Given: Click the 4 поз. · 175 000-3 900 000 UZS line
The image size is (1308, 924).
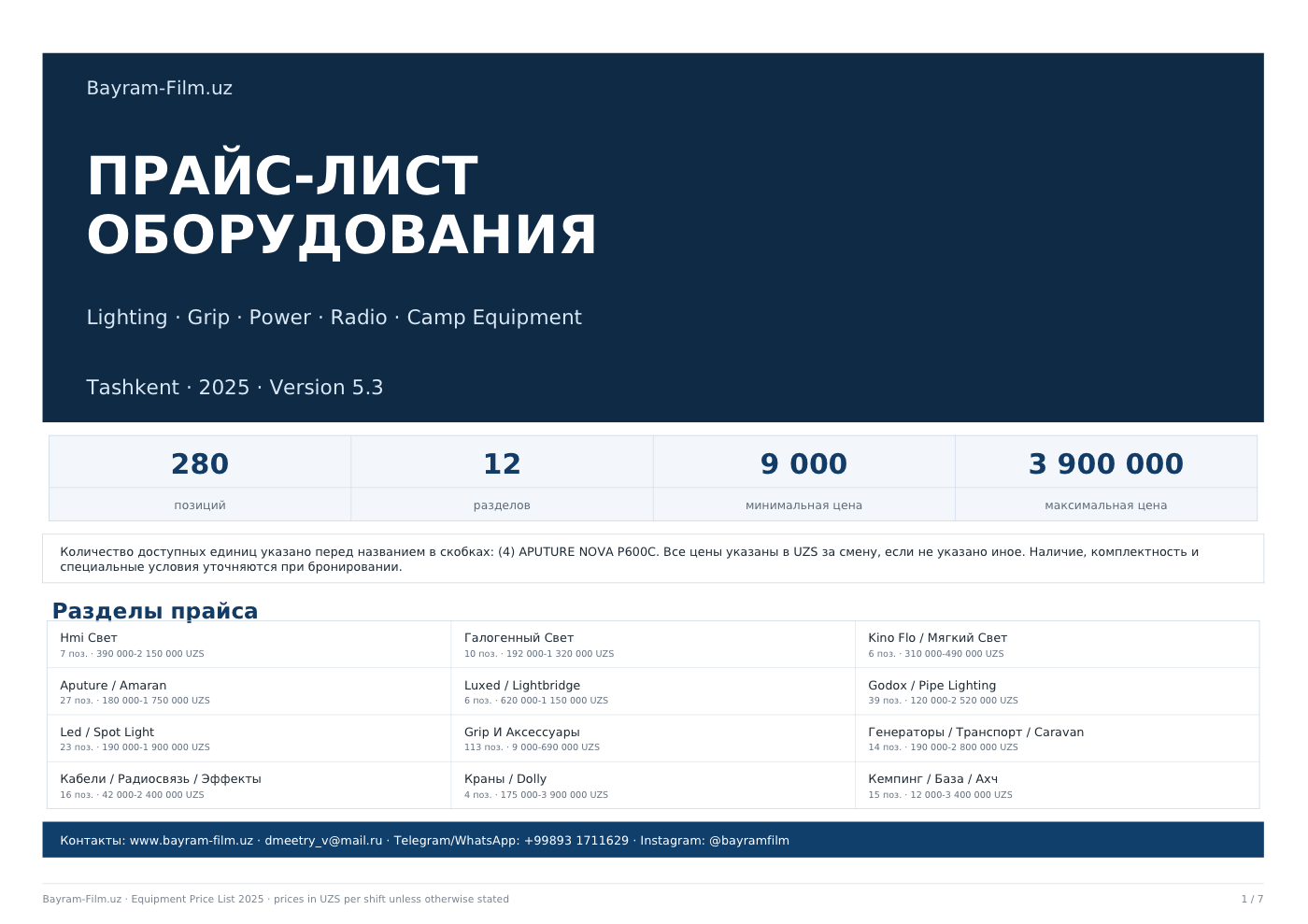Looking at the screenshot, I should click(x=536, y=795).
